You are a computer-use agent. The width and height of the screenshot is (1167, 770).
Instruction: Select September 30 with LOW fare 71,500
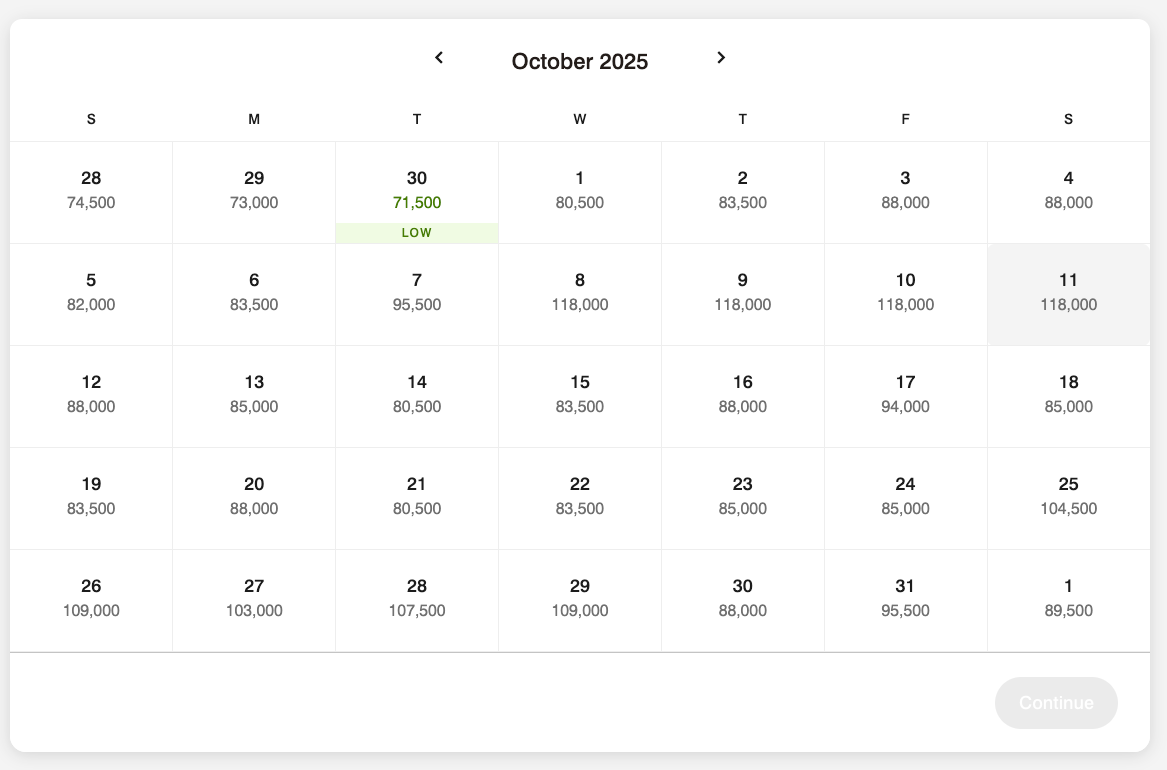[x=417, y=193]
